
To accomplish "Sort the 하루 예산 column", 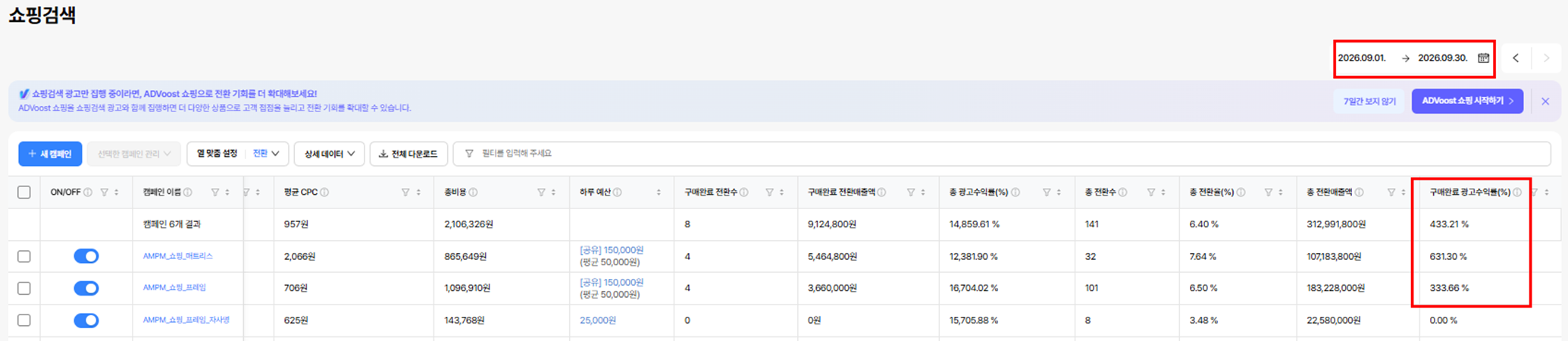I will (659, 192).
